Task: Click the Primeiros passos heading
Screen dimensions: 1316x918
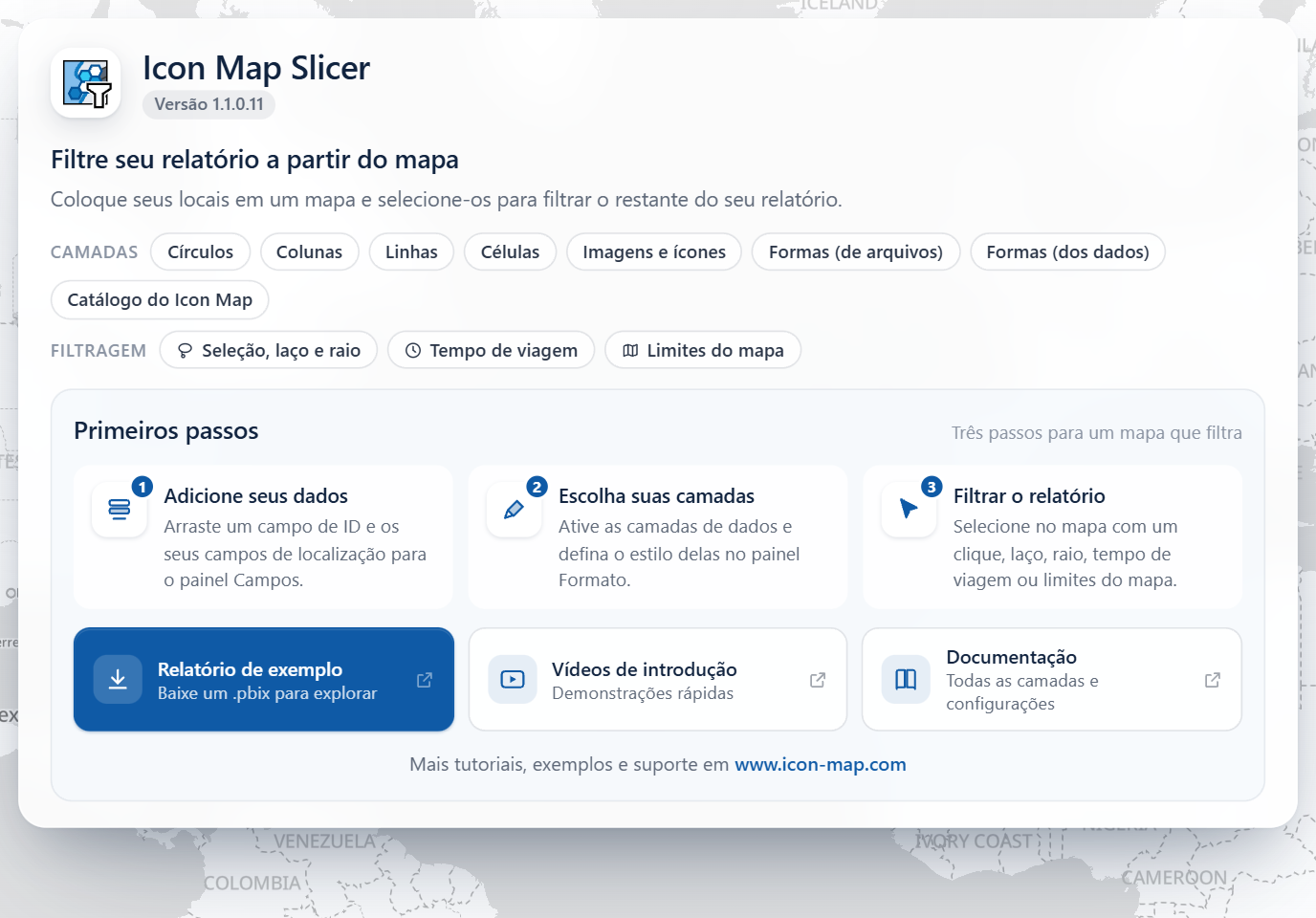Action: (166, 431)
